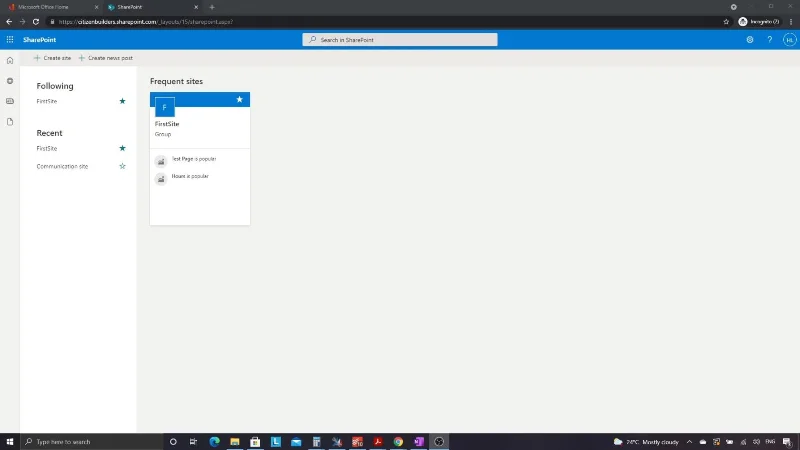Open Windows Start menu

coord(10,442)
